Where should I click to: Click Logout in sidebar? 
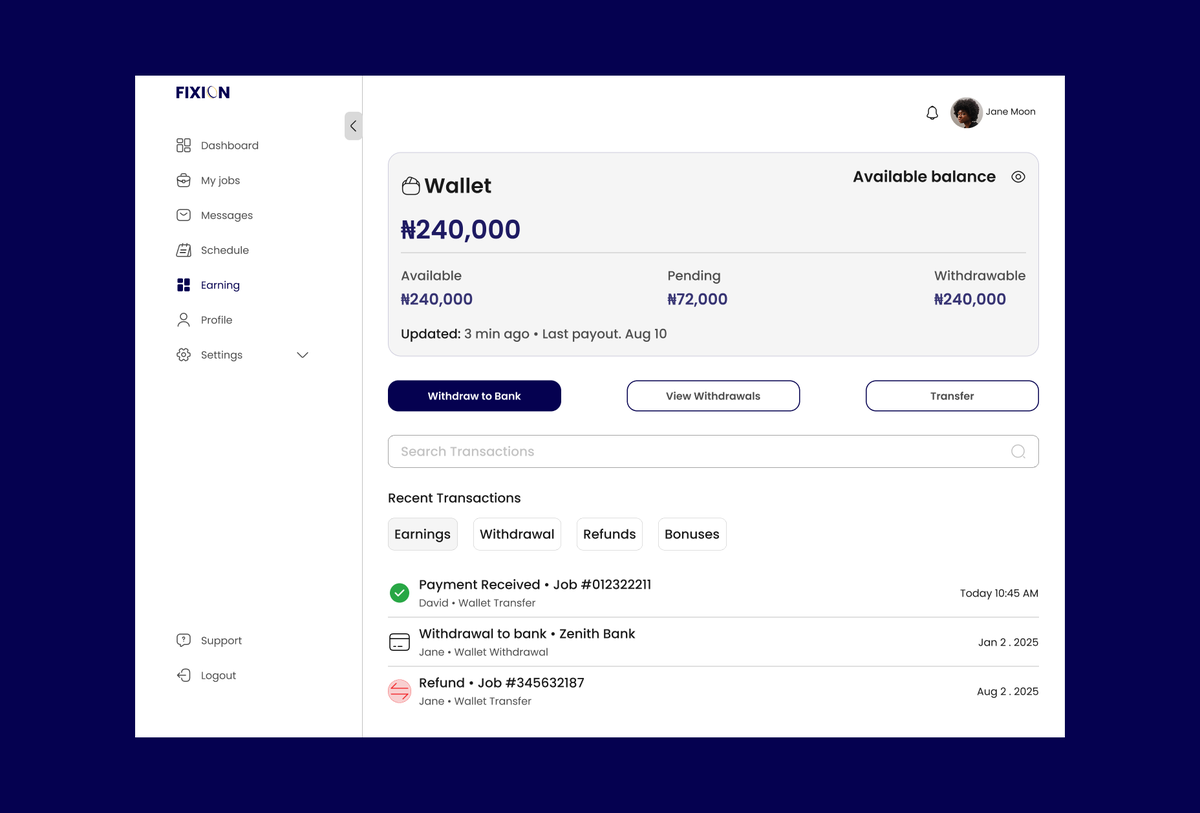point(218,676)
